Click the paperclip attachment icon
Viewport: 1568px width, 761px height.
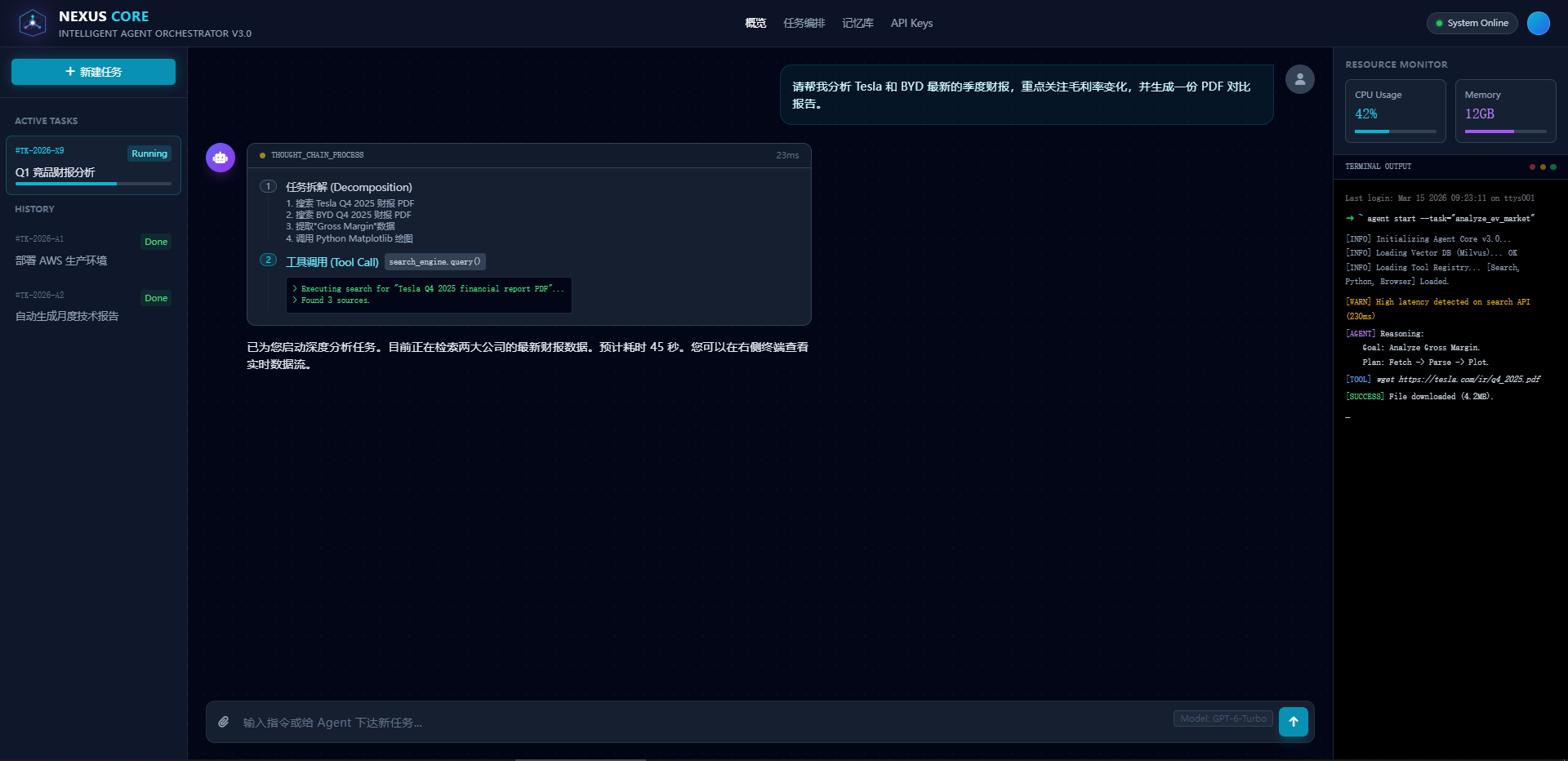(x=224, y=722)
